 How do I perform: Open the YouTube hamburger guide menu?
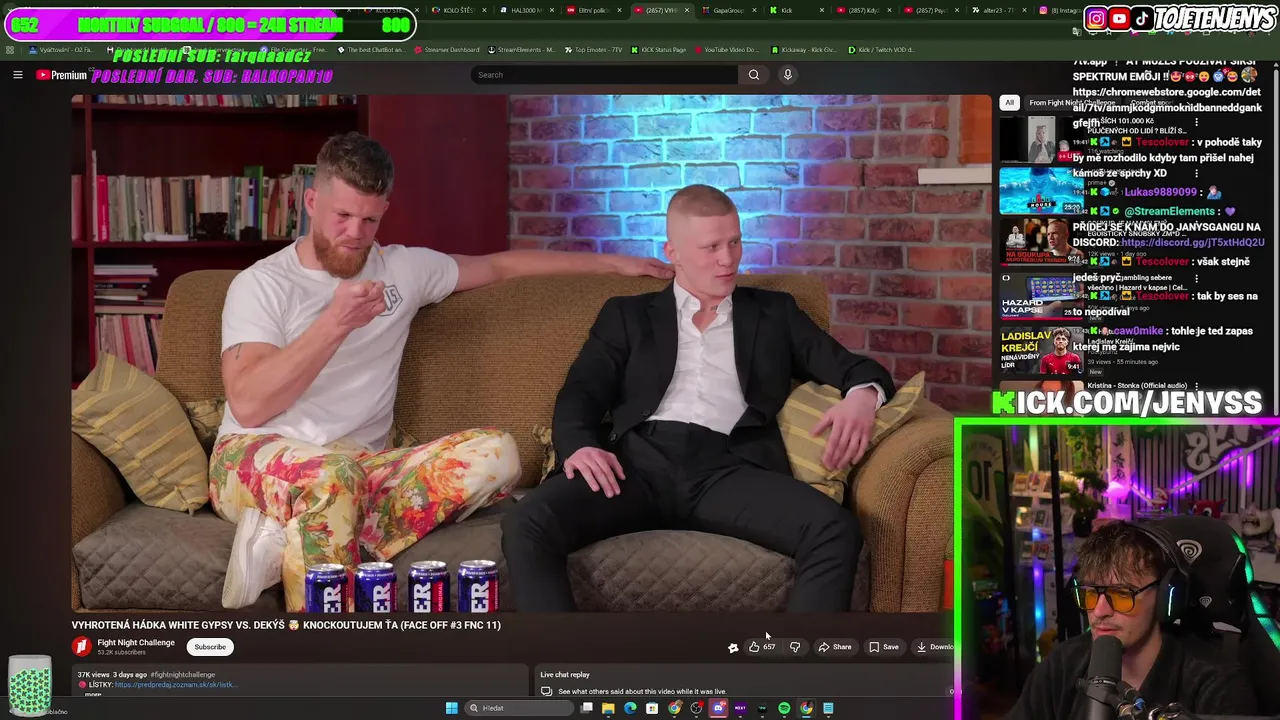(17, 75)
